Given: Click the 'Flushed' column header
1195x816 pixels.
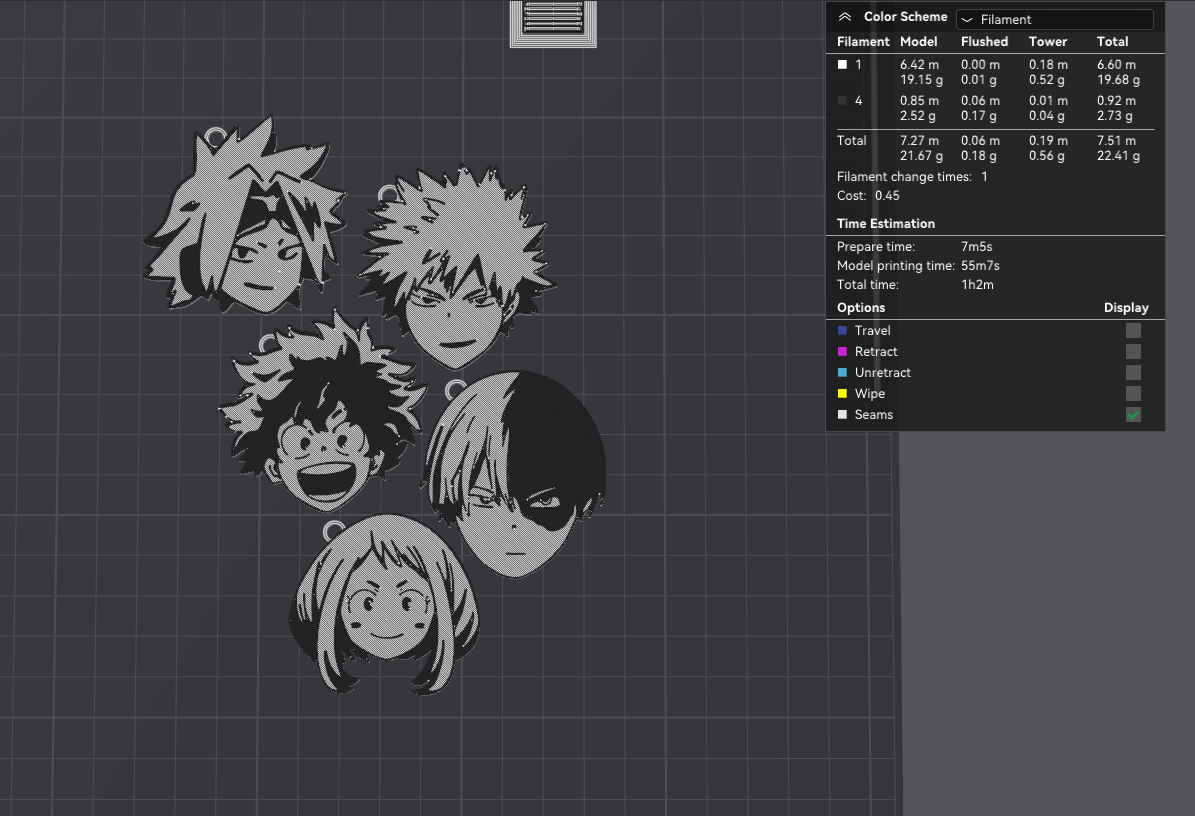Looking at the screenshot, I should (x=984, y=42).
